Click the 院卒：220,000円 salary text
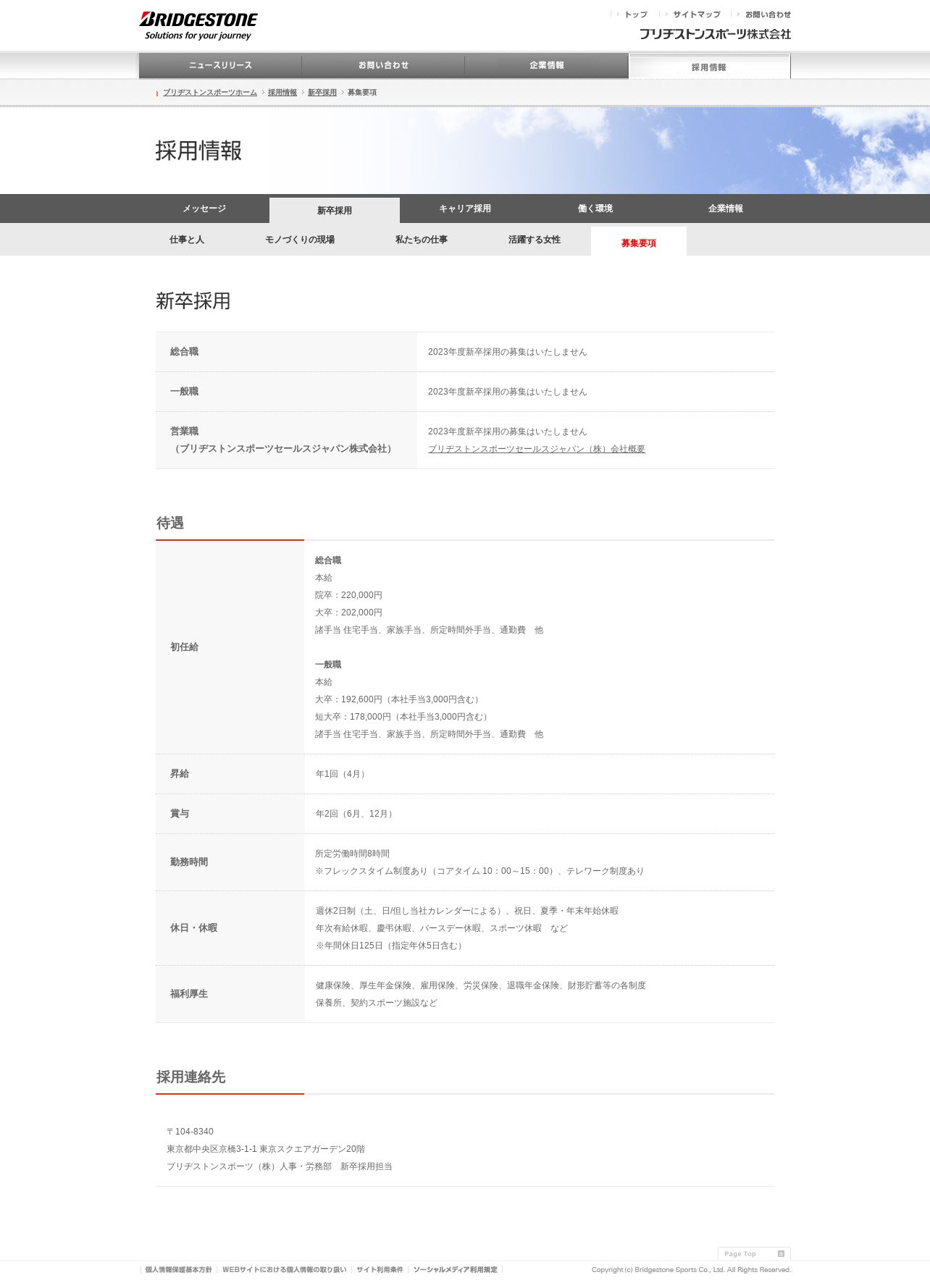The image size is (930, 1288). [348, 595]
